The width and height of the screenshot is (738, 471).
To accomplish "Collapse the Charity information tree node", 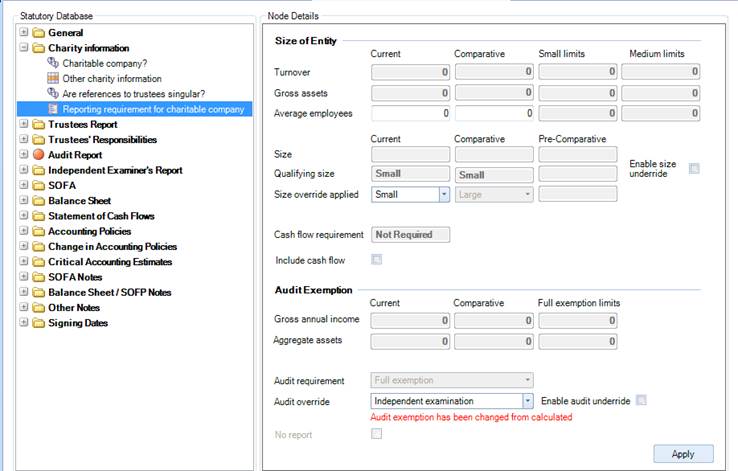I will click(x=24, y=48).
